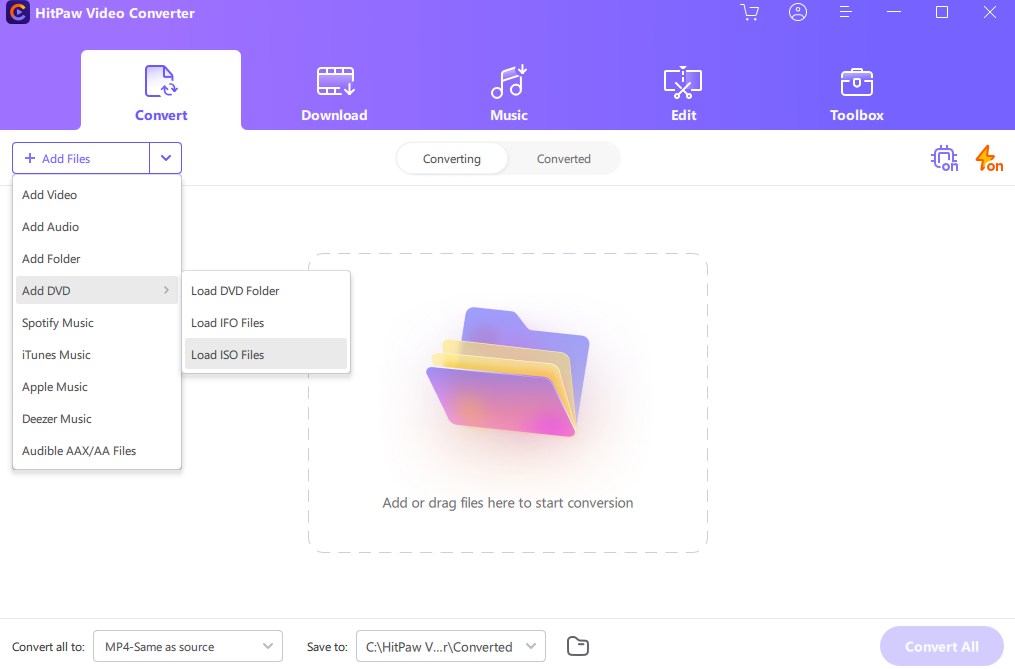Maximize the HitPaw window
This screenshot has width=1015, height=669.
(942, 12)
